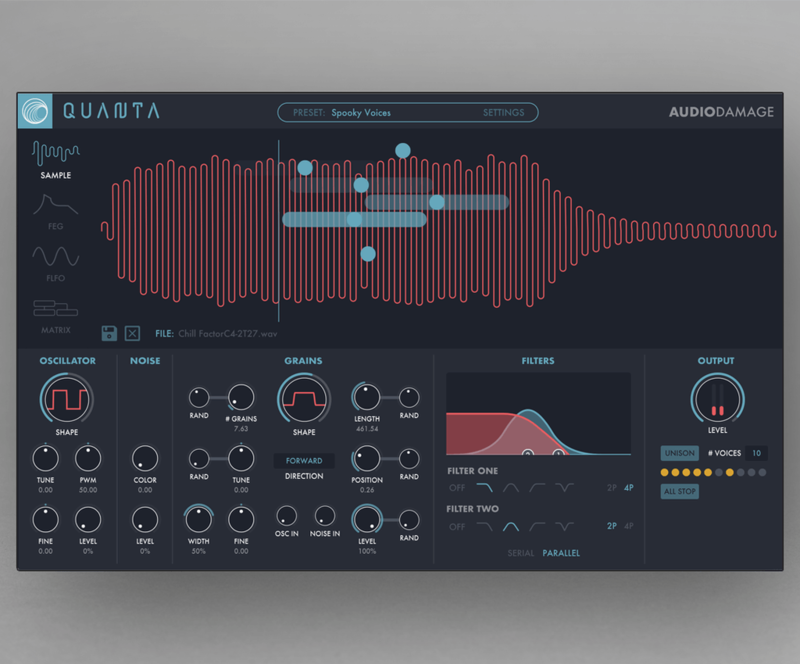Click the number of voices field
800x664 pixels.
click(755, 453)
